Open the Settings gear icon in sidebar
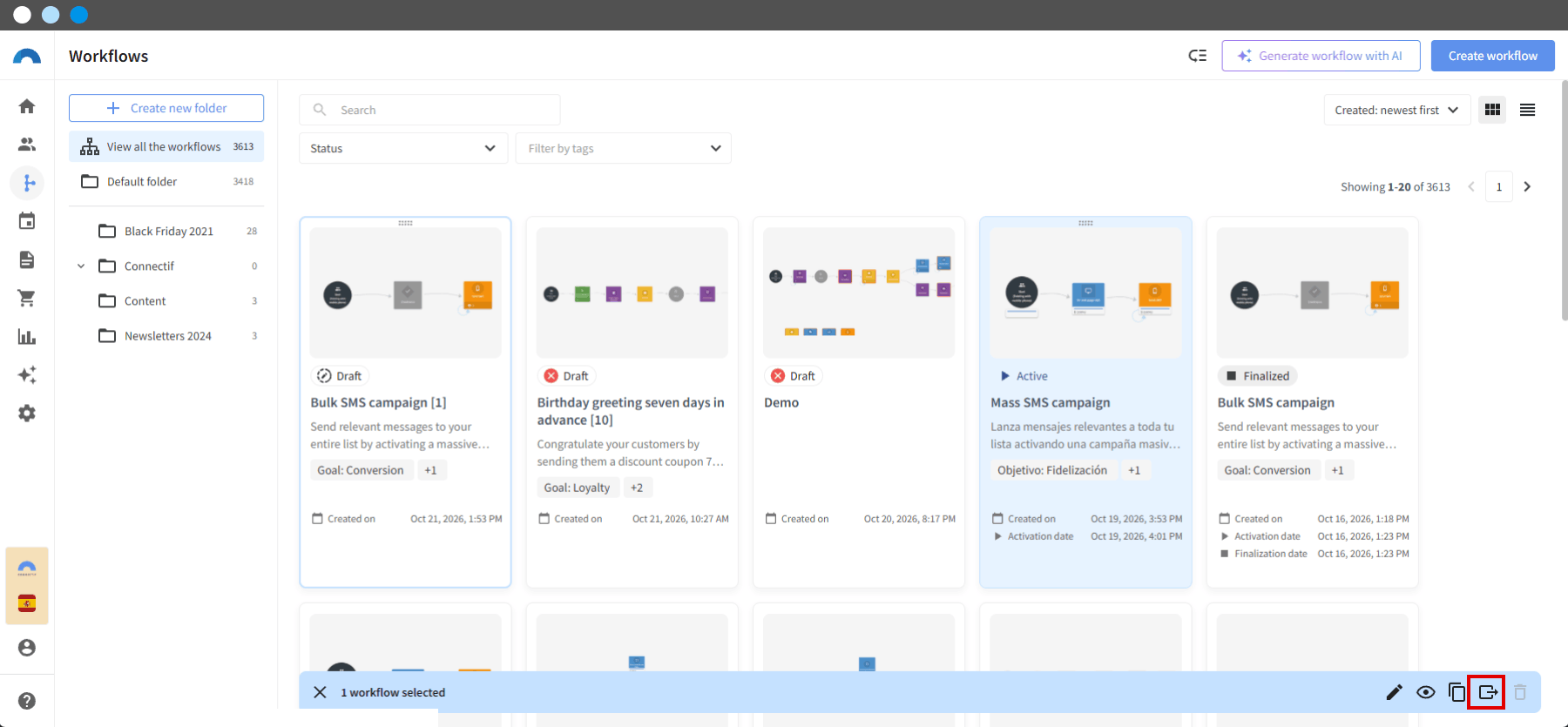Viewport: 1568px width, 727px height. click(x=27, y=413)
